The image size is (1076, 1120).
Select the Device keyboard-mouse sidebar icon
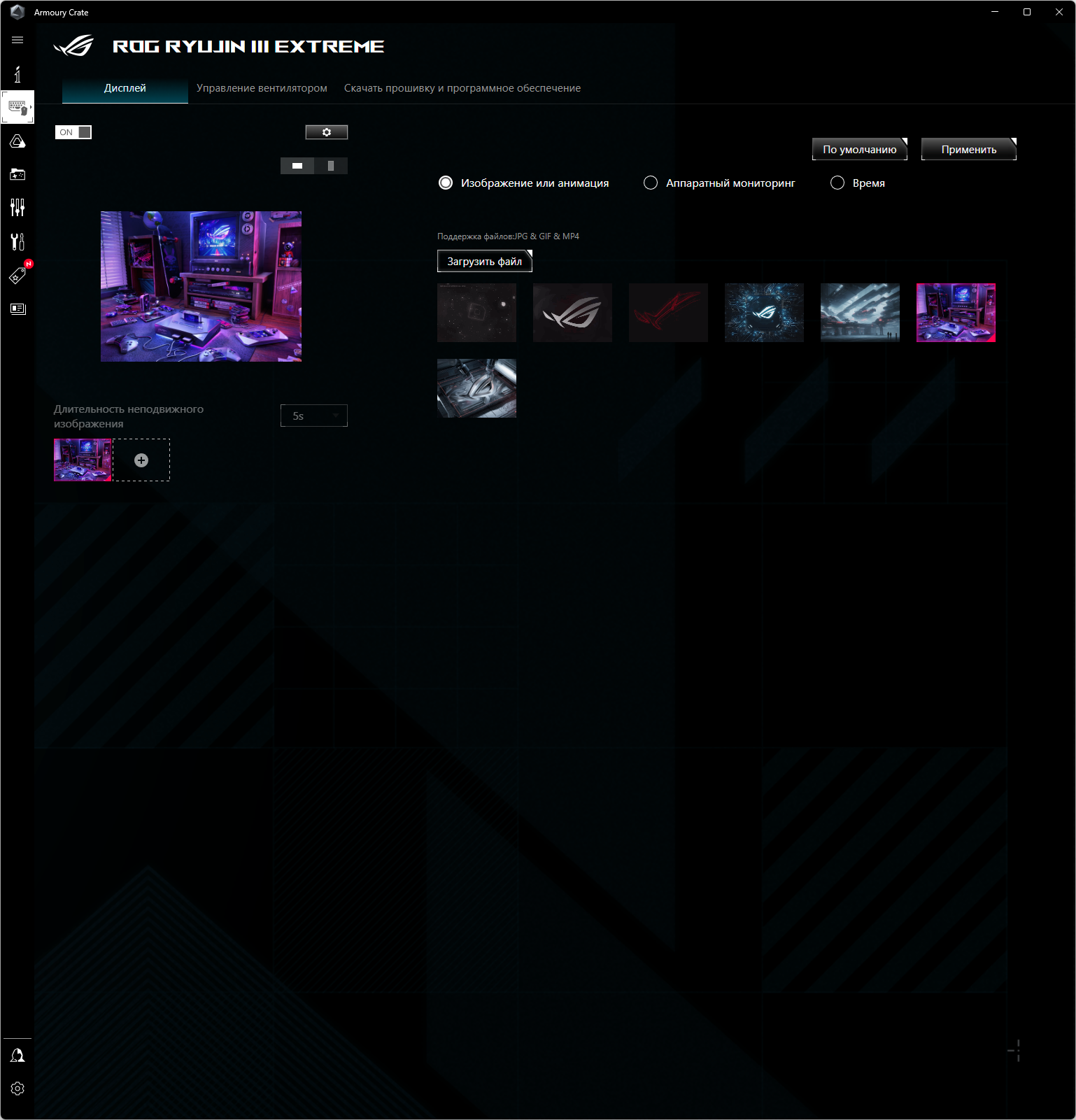[x=17, y=107]
